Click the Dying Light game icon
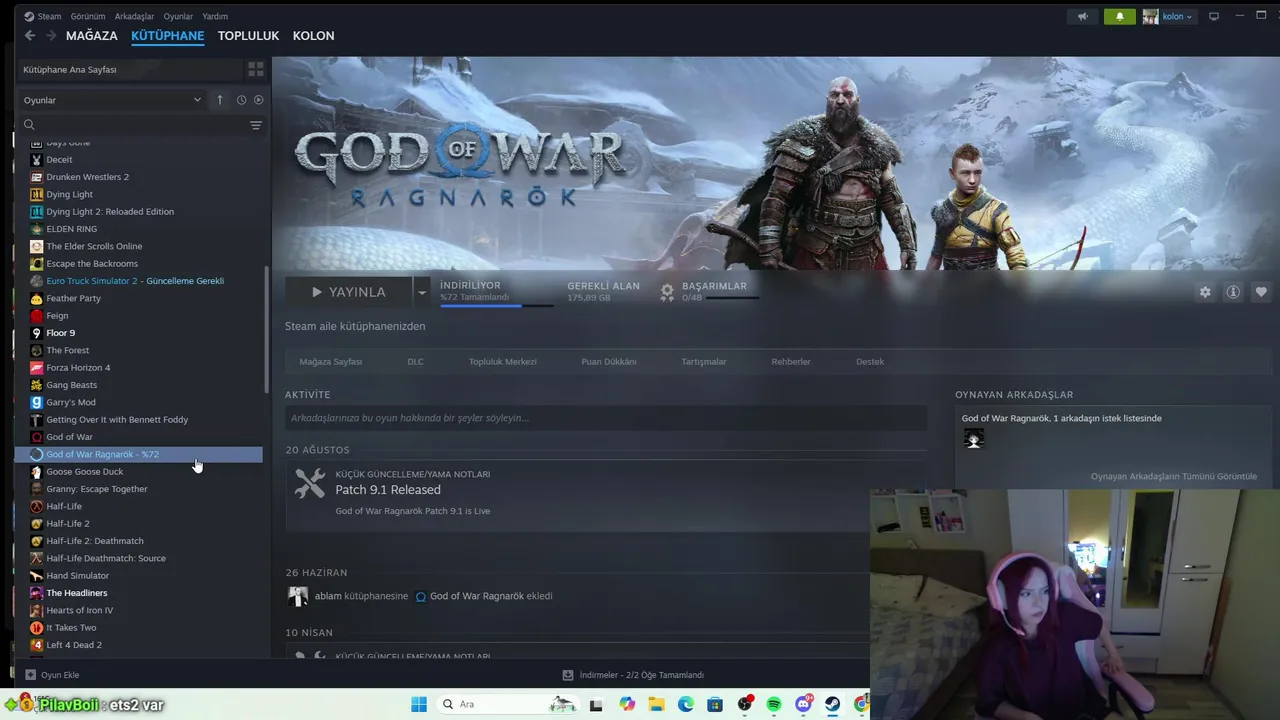 (37, 194)
